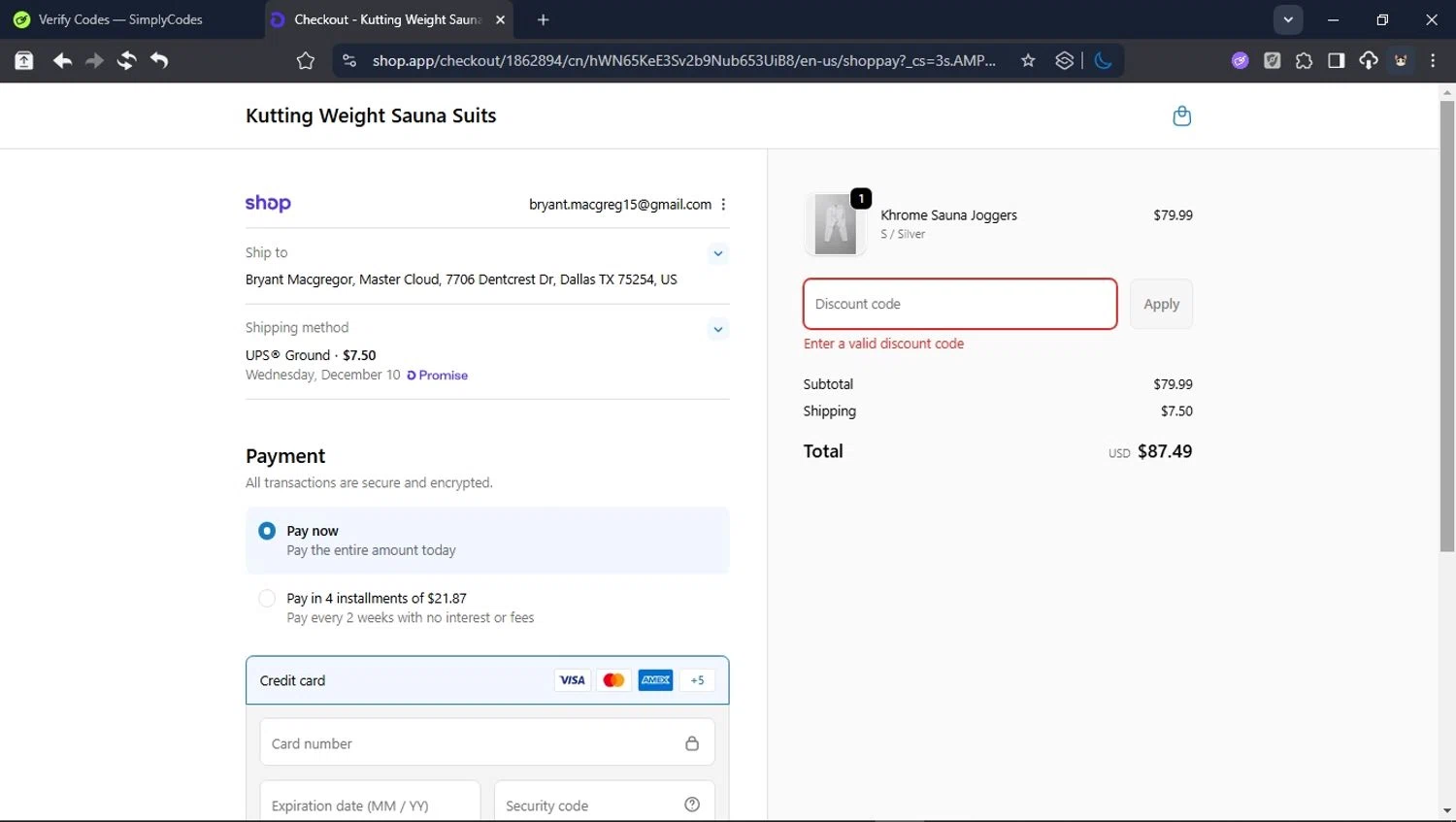Reload the checkout page
Image resolution: width=1456 pixels, height=822 pixels.
(x=126, y=60)
